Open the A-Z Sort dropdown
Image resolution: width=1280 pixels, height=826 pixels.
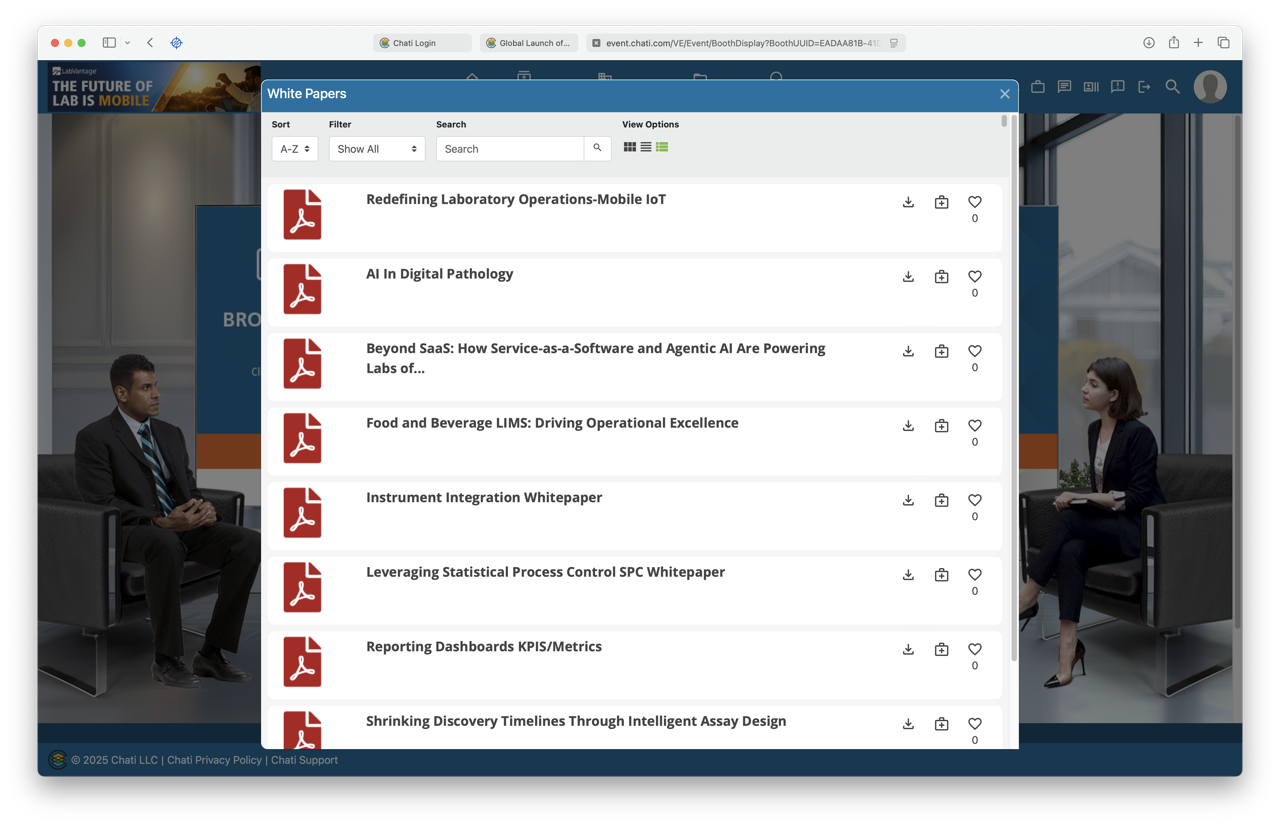pyautogui.click(x=294, y=149)
